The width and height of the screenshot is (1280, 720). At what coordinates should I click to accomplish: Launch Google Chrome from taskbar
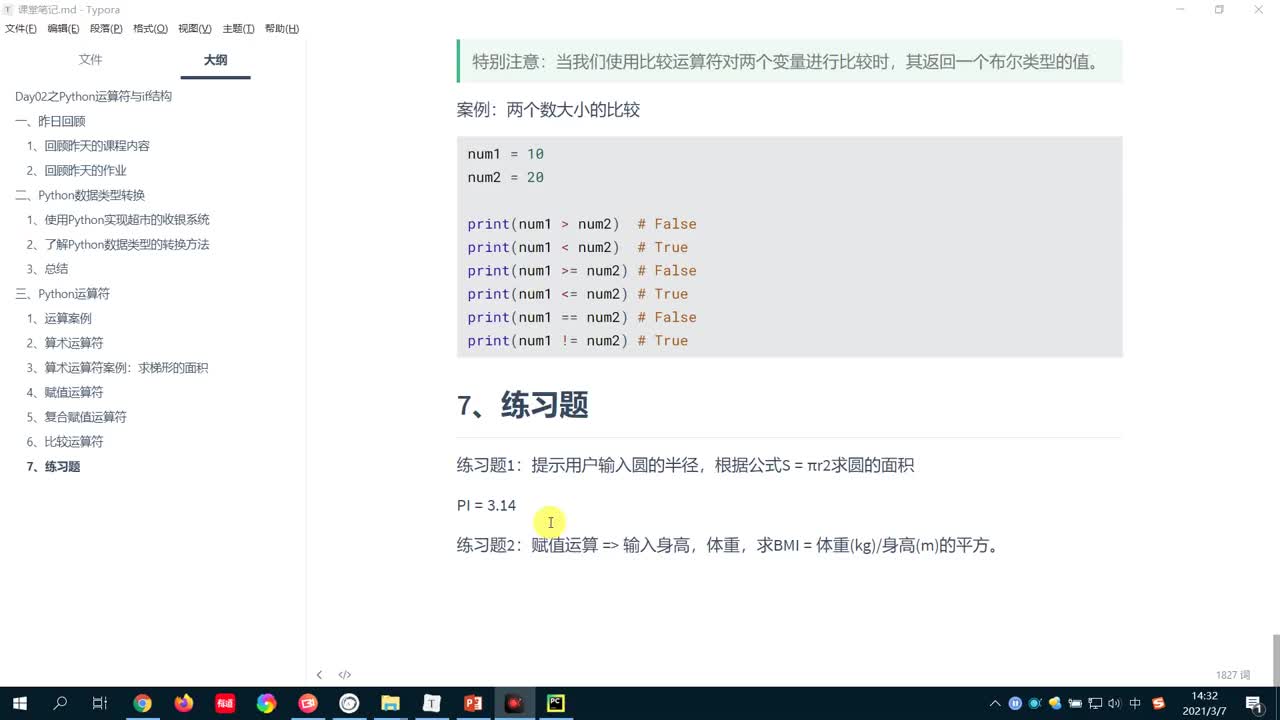(142, 703)
